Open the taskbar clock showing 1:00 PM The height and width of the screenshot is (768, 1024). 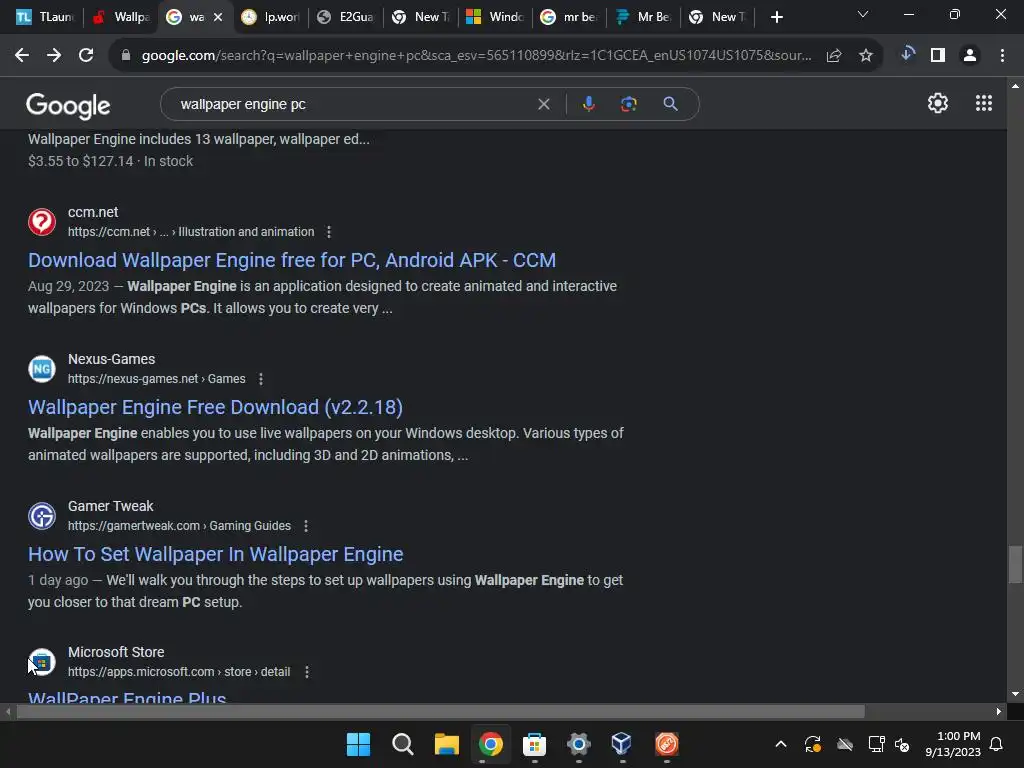tap(953, 744)
